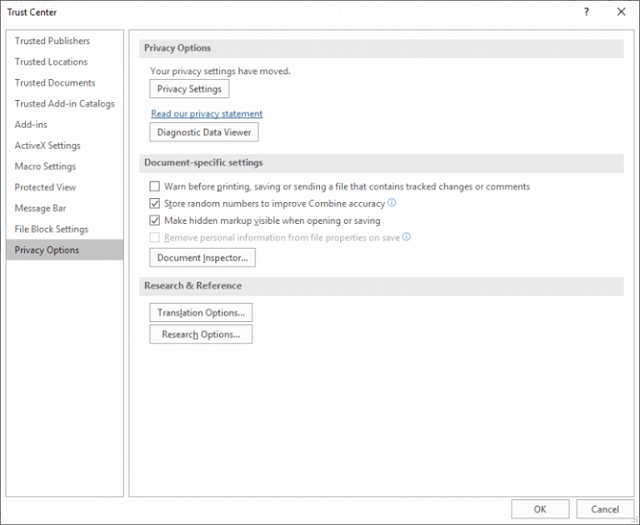Click the Privacy Settings button

click(x=189, y=89)
